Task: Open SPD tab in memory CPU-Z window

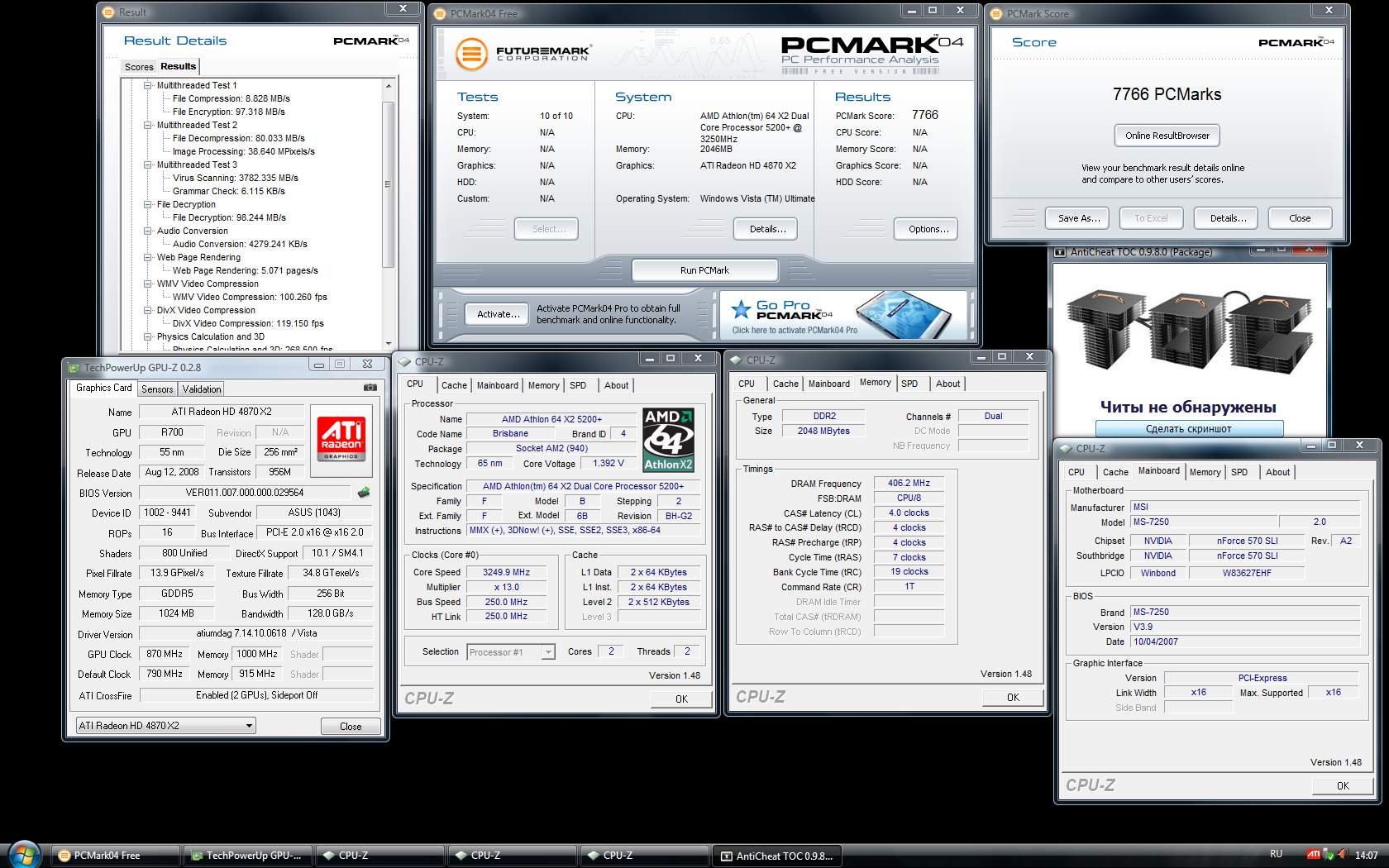Action: click(909, 384)
